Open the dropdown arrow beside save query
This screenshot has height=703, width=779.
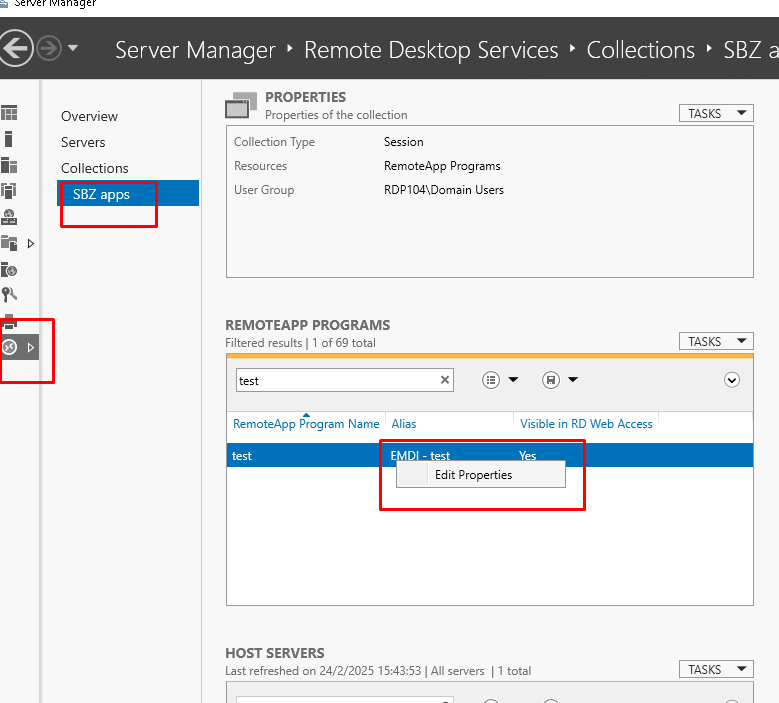point(573,380)
